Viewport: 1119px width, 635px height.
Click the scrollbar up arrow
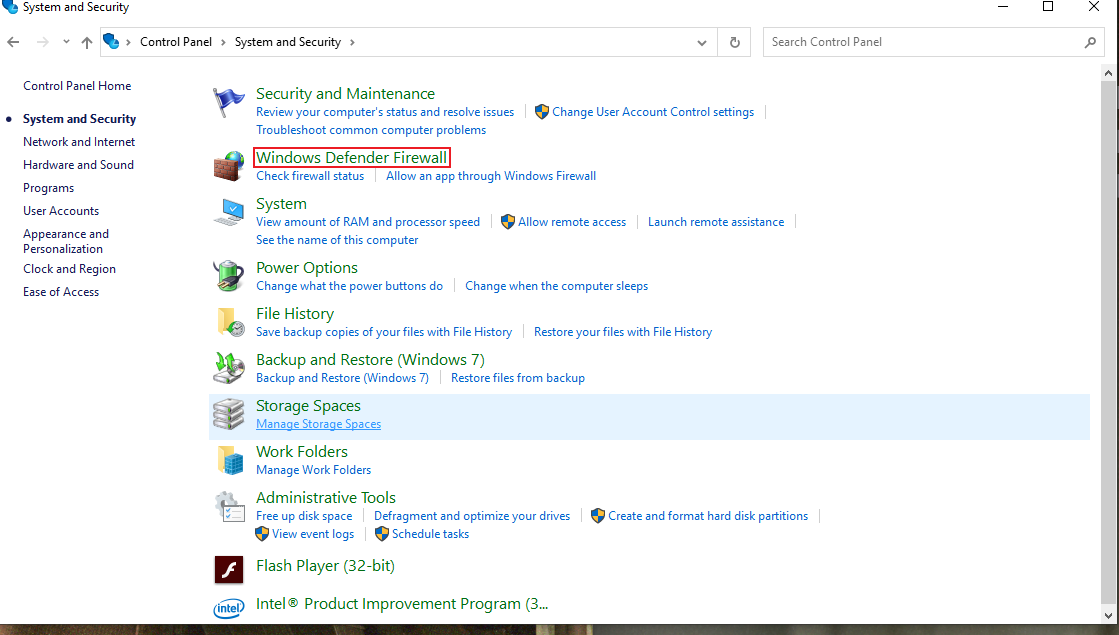pyautogui.click(x=1108, y=73)
